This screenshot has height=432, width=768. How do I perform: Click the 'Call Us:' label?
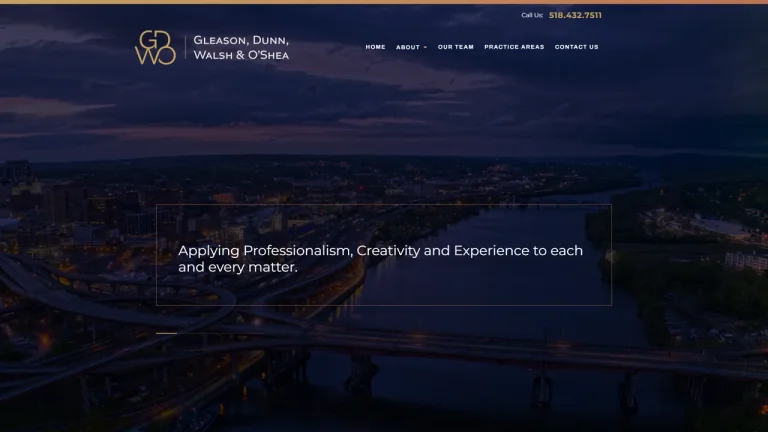[532, 15]
